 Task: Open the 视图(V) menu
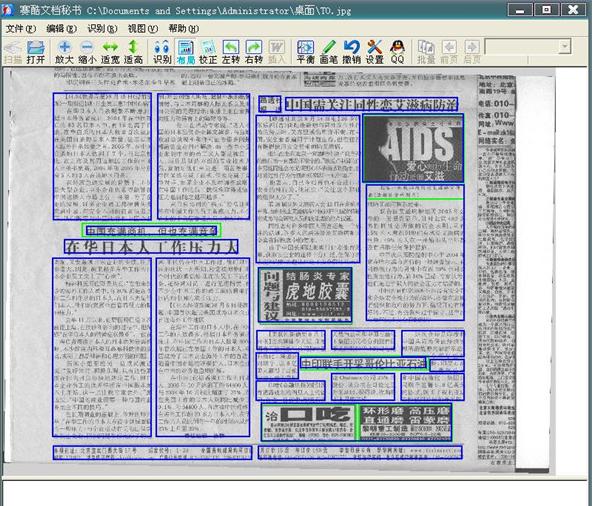(x=143, y=29)
